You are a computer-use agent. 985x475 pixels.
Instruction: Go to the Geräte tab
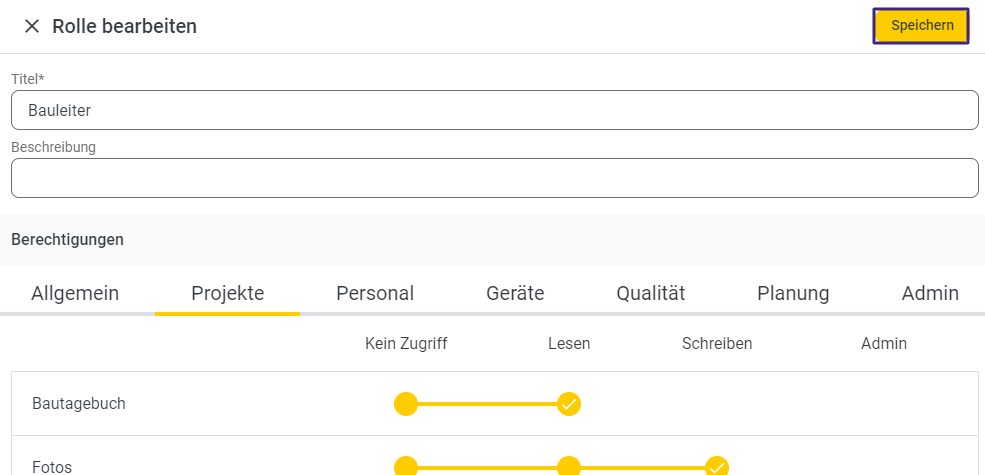(x=515, y=293)
